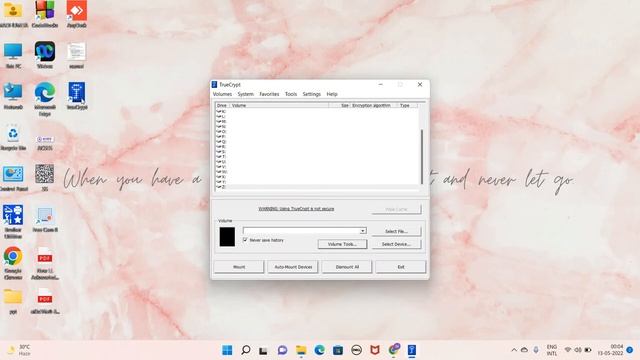The height and width of the screenshot is (360, 640).
Task: Sort by the Volume column header
Action: click(280, 105)
